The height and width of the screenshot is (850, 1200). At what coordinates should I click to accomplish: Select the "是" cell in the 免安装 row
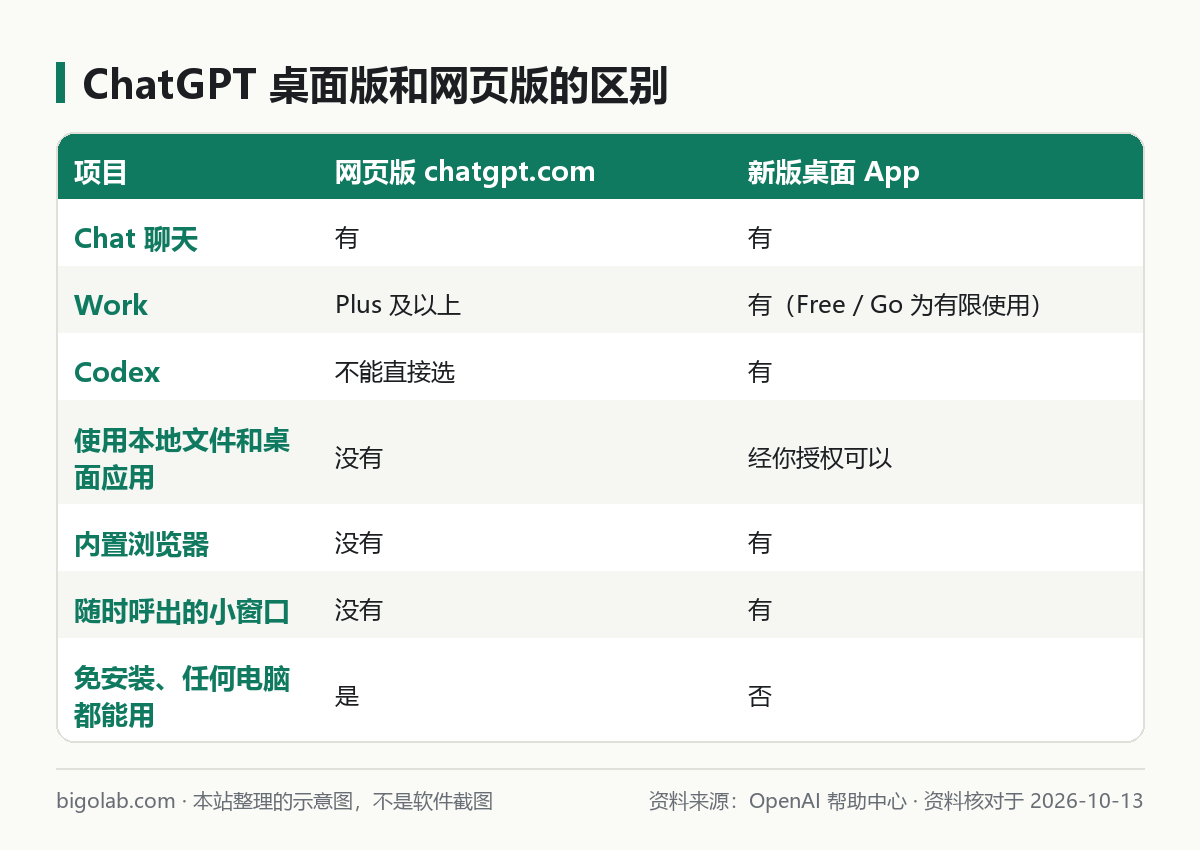point(347,697)
